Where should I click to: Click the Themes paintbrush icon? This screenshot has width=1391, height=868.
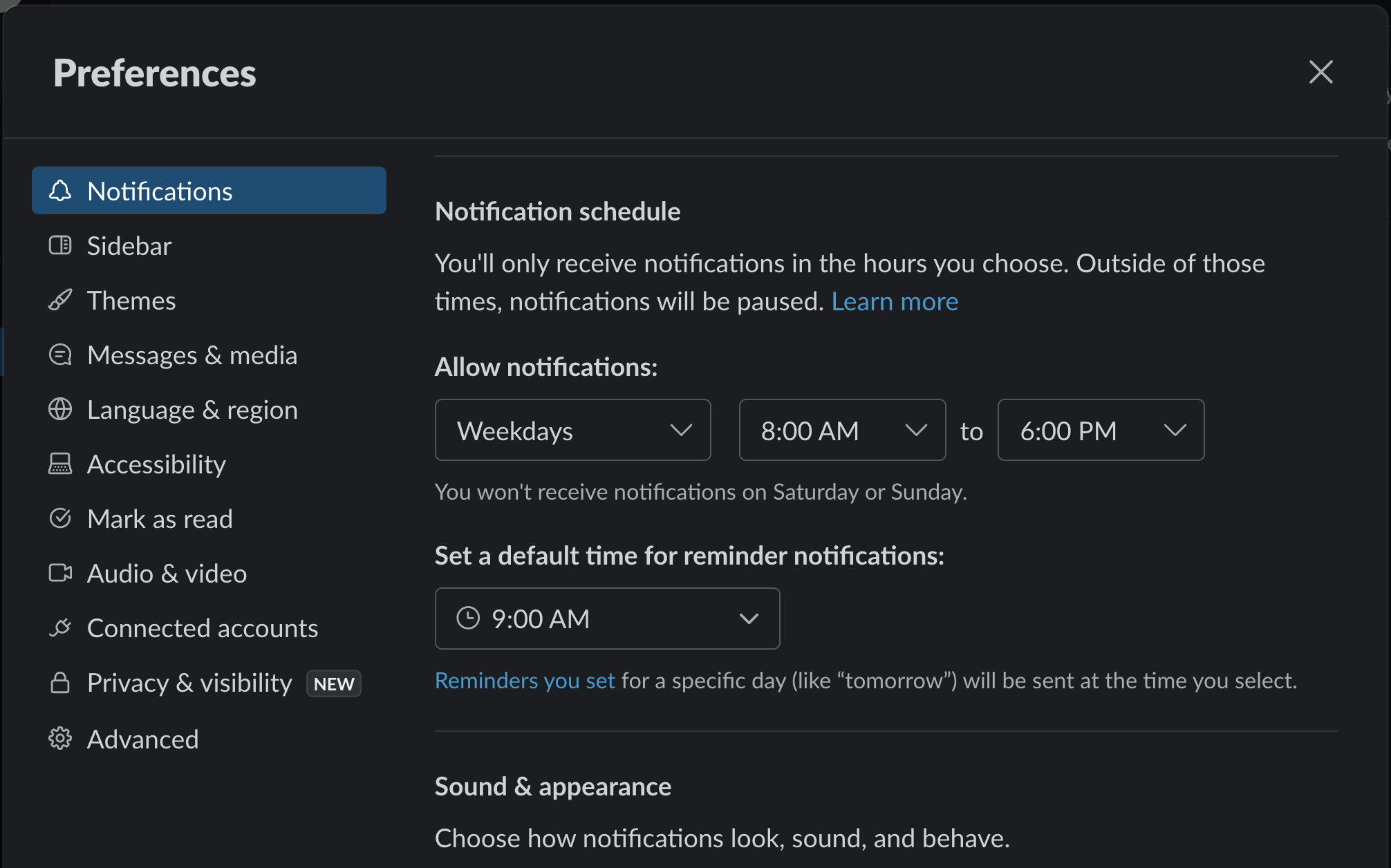coord(60,300)
